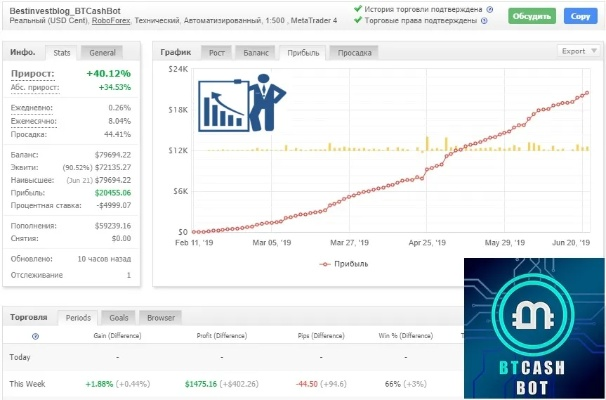Click the green checkmark for trading privileges verified
The height and width of the screenshot is (400, 606).
coord(358,21)
